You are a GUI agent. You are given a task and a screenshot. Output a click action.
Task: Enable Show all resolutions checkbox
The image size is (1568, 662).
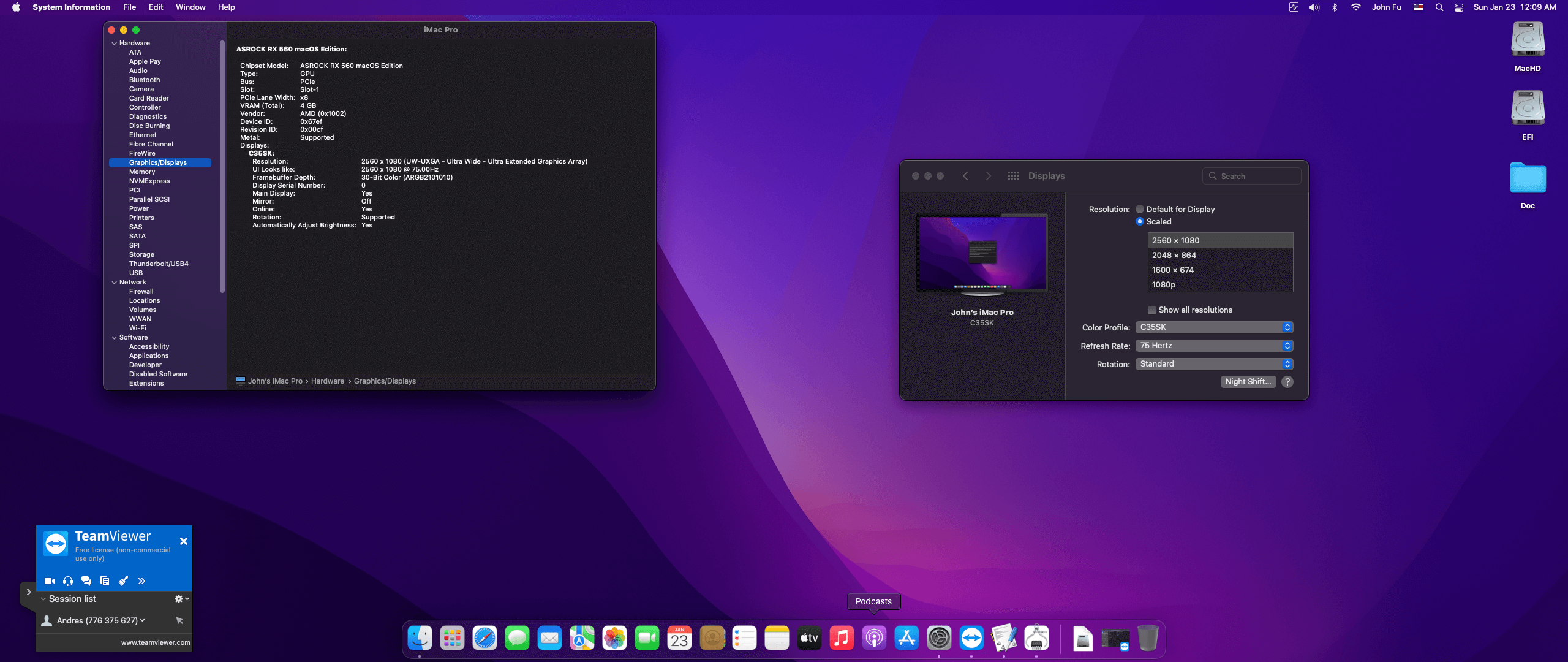1152,310
